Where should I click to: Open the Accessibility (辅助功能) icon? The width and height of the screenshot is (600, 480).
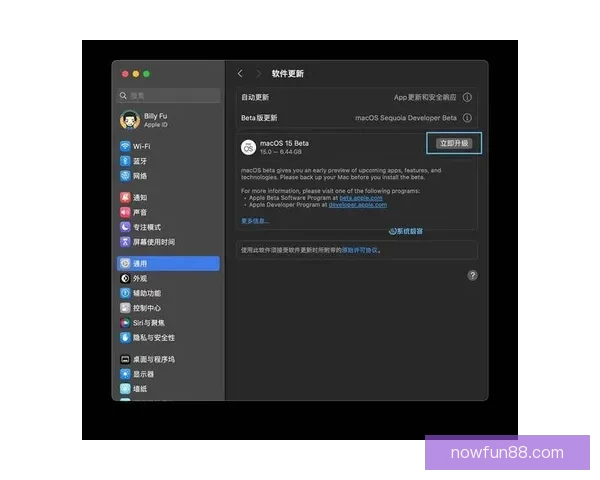tap(125, 293)
